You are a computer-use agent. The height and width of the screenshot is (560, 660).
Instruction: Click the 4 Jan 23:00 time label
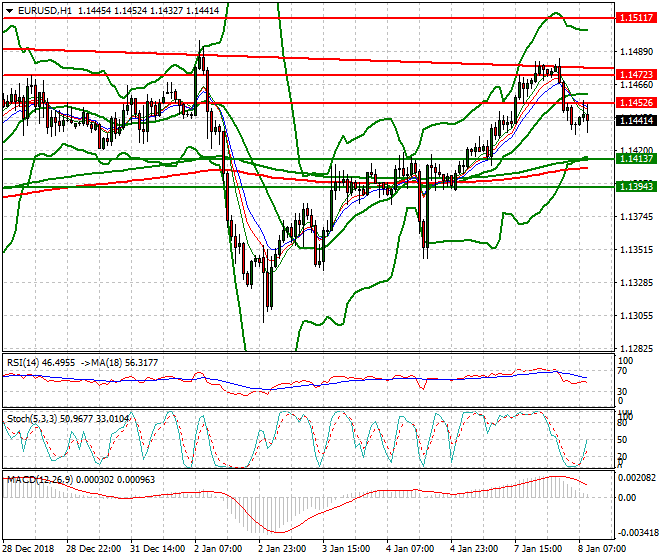474,549
